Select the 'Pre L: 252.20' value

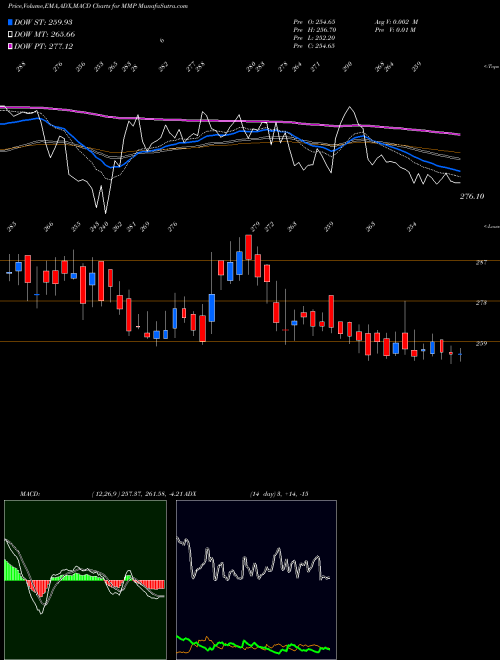[314, 38]
